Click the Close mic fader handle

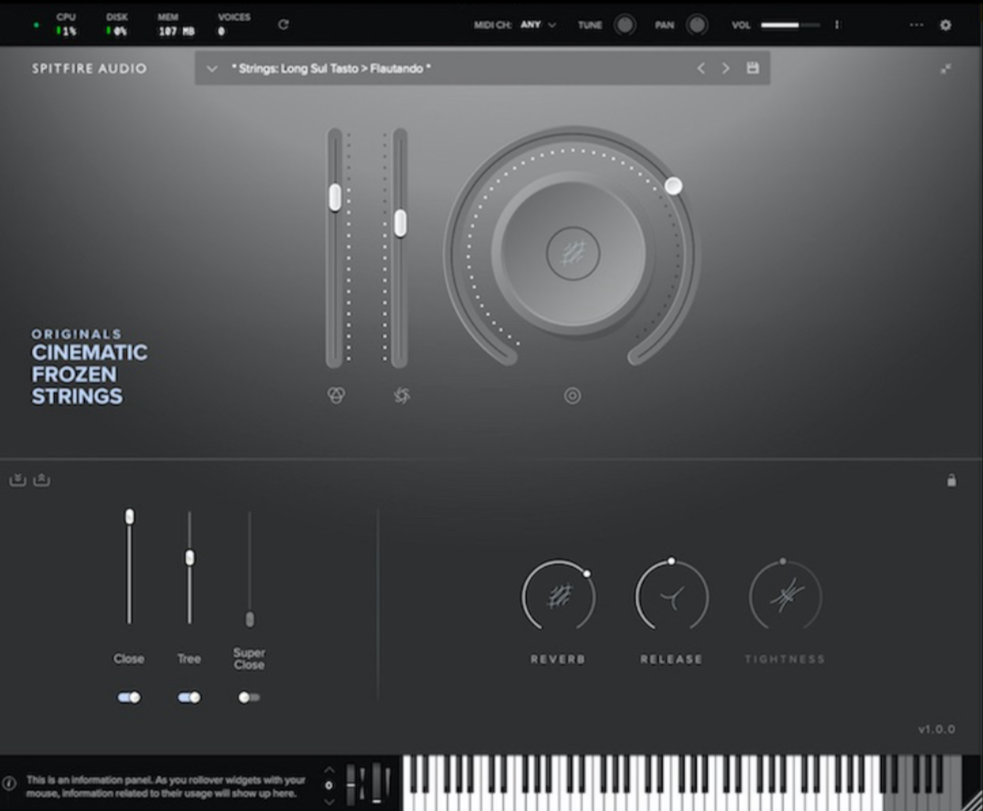point(129,517)
